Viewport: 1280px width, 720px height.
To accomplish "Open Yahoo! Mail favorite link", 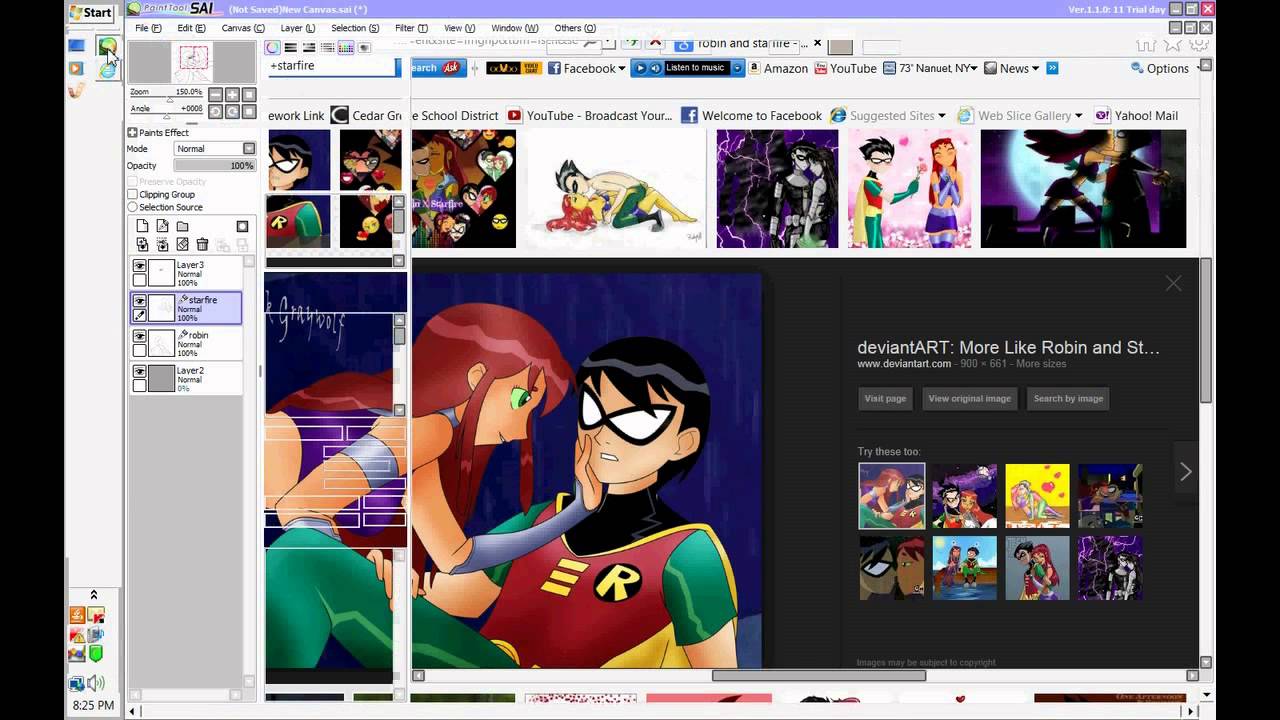I will click(1137, 116).
